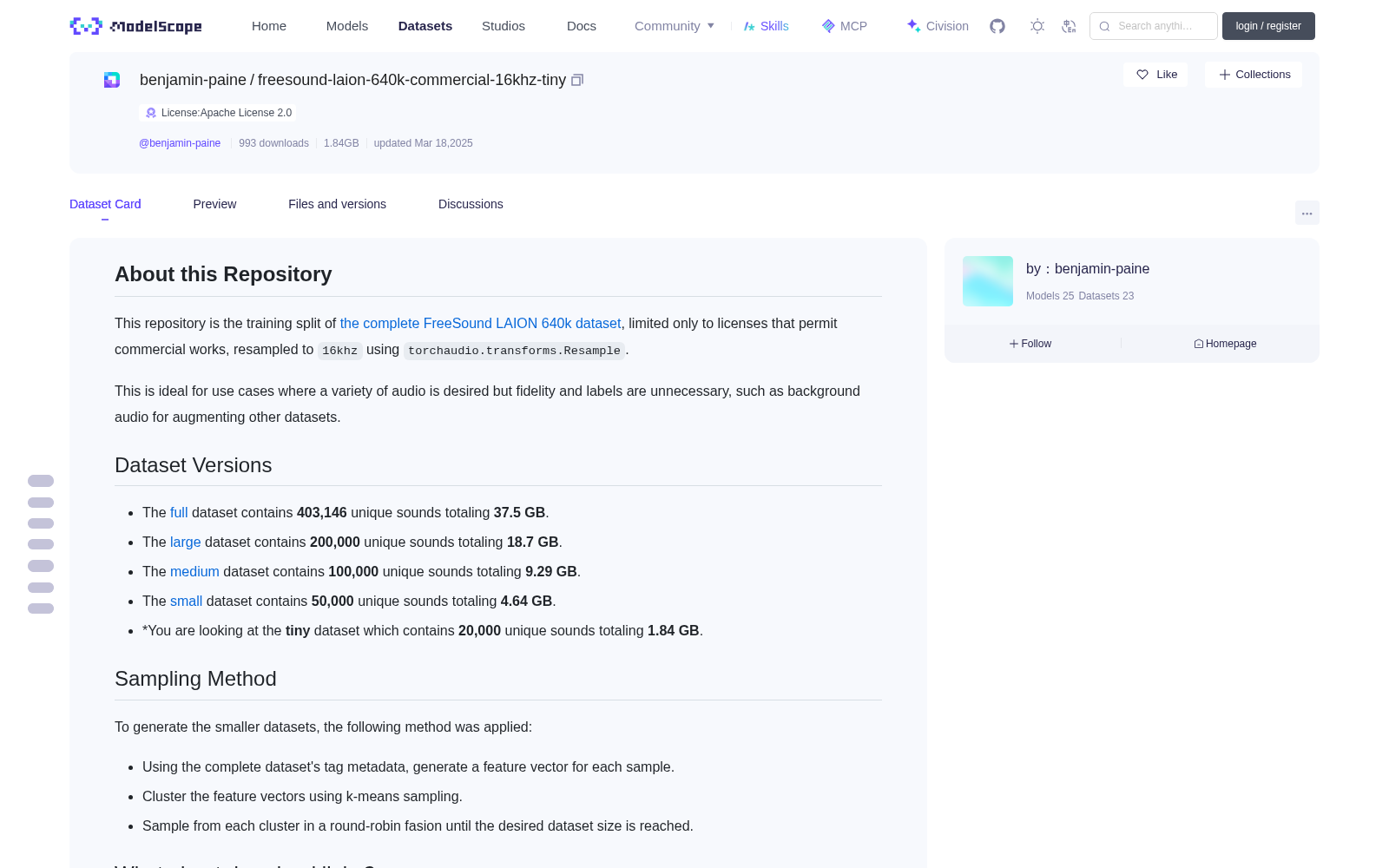Image resolution: width=1389 pixels, height=868 pixels.
Task: Click the plus icon on Collections
Action: pos(1225,75)
